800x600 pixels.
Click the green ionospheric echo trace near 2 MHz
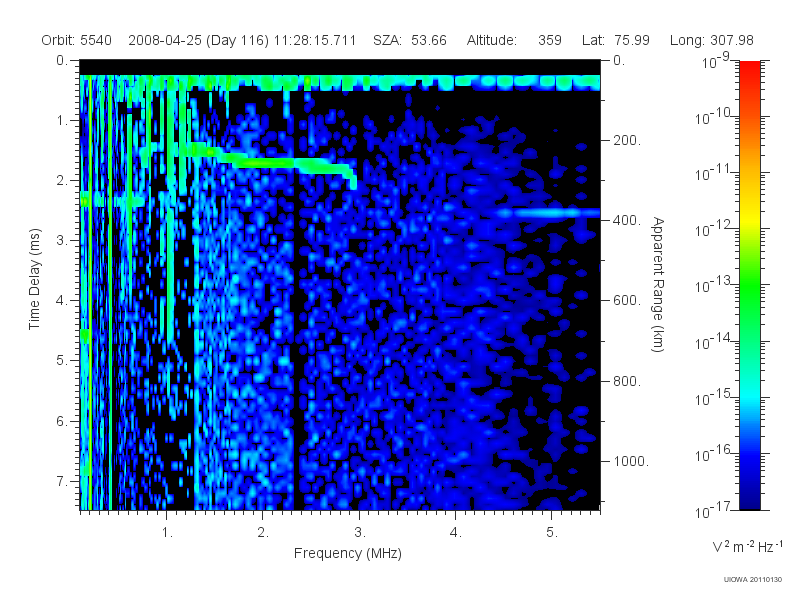pos(265,163)
